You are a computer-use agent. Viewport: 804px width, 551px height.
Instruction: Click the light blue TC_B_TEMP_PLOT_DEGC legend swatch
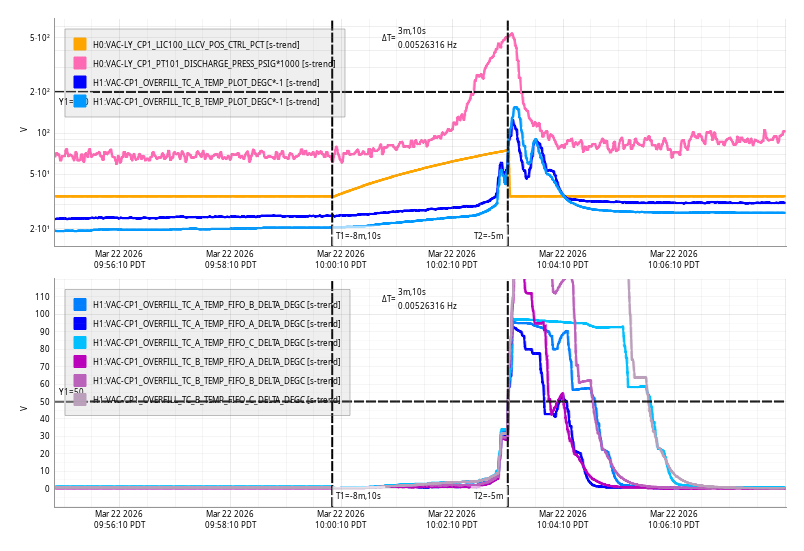[80, 101]
